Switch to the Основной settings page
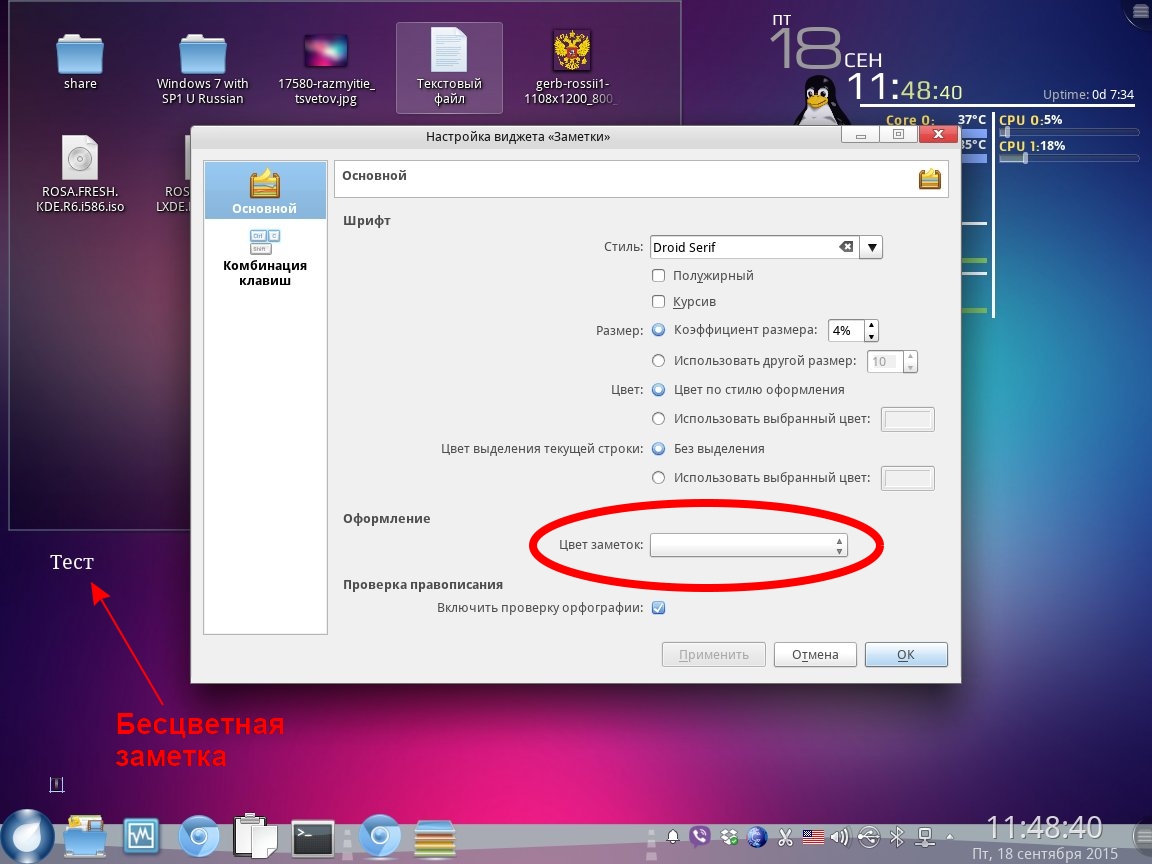Image resolution: width=1152 pixels, height=864 pixels. click(264, 191)
